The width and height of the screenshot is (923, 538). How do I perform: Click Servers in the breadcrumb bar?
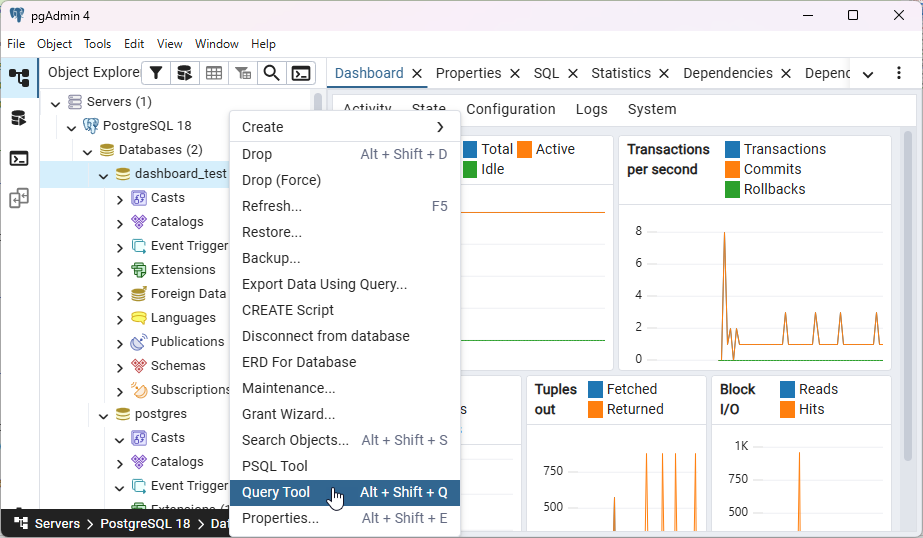[57, 524]
